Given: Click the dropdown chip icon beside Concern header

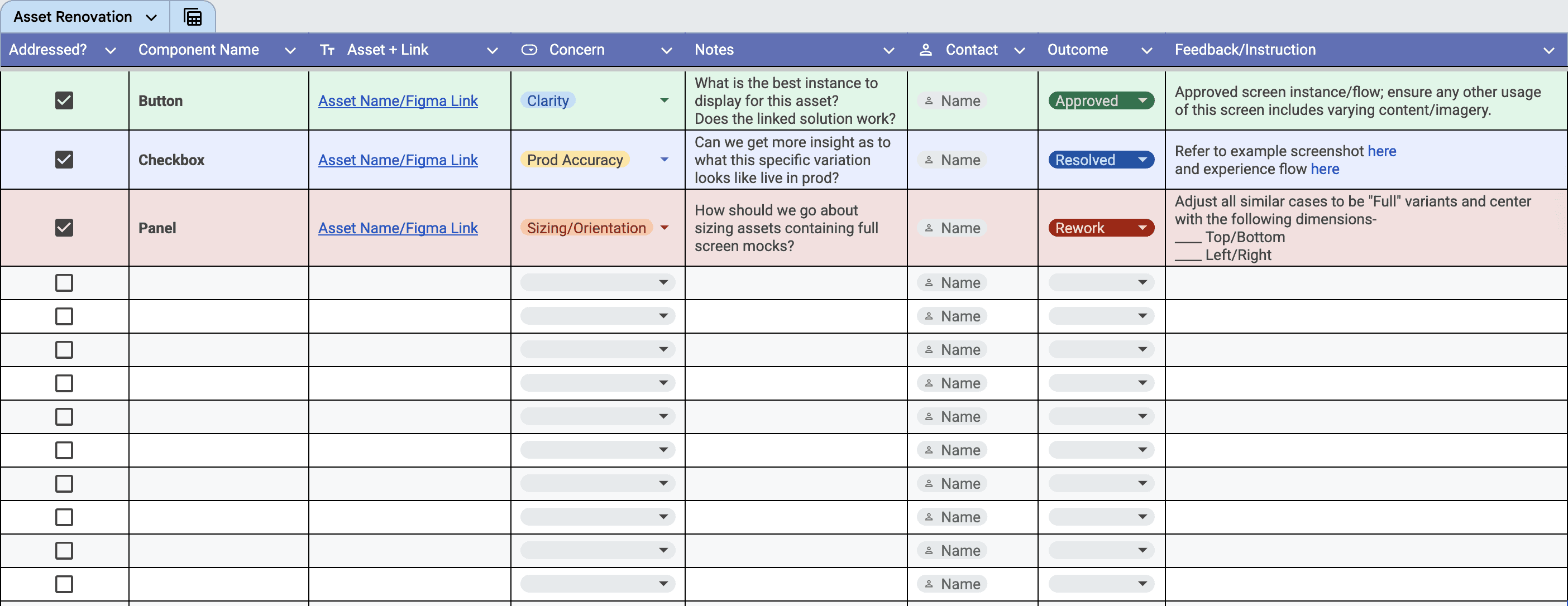Looking at the screenshot, I should tap(529, 50).
